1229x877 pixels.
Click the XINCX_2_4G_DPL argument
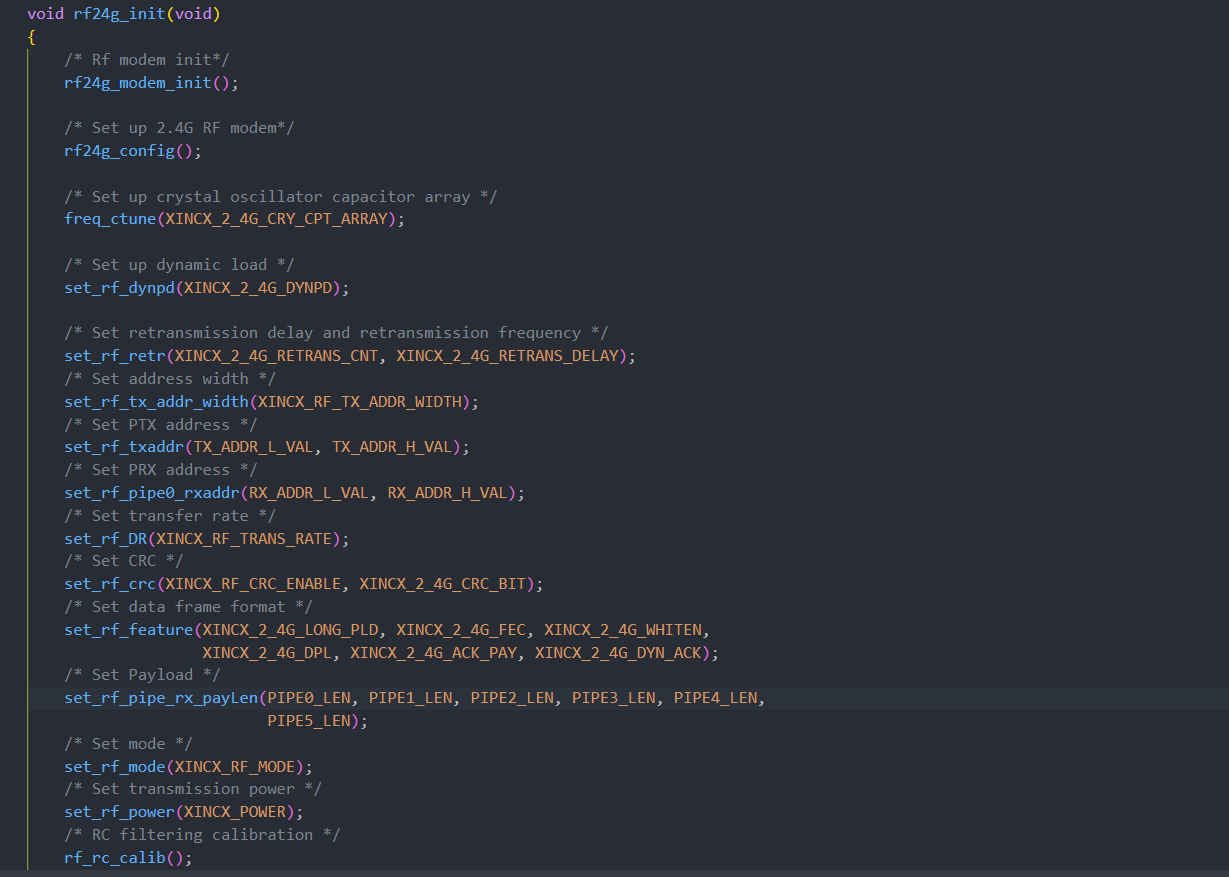coord(267,653)
